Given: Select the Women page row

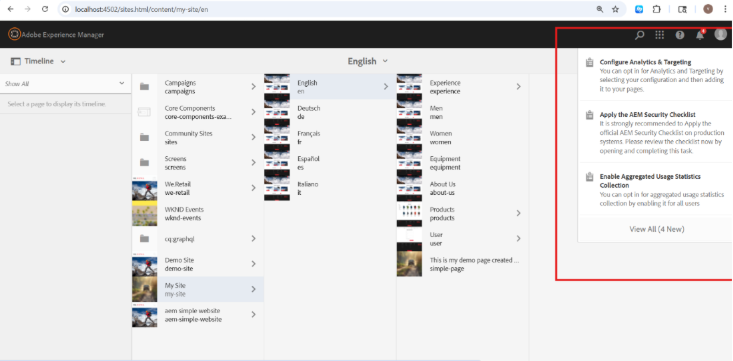Looking at the screenshot, I should pyautogui.click(x=462, y=137).
